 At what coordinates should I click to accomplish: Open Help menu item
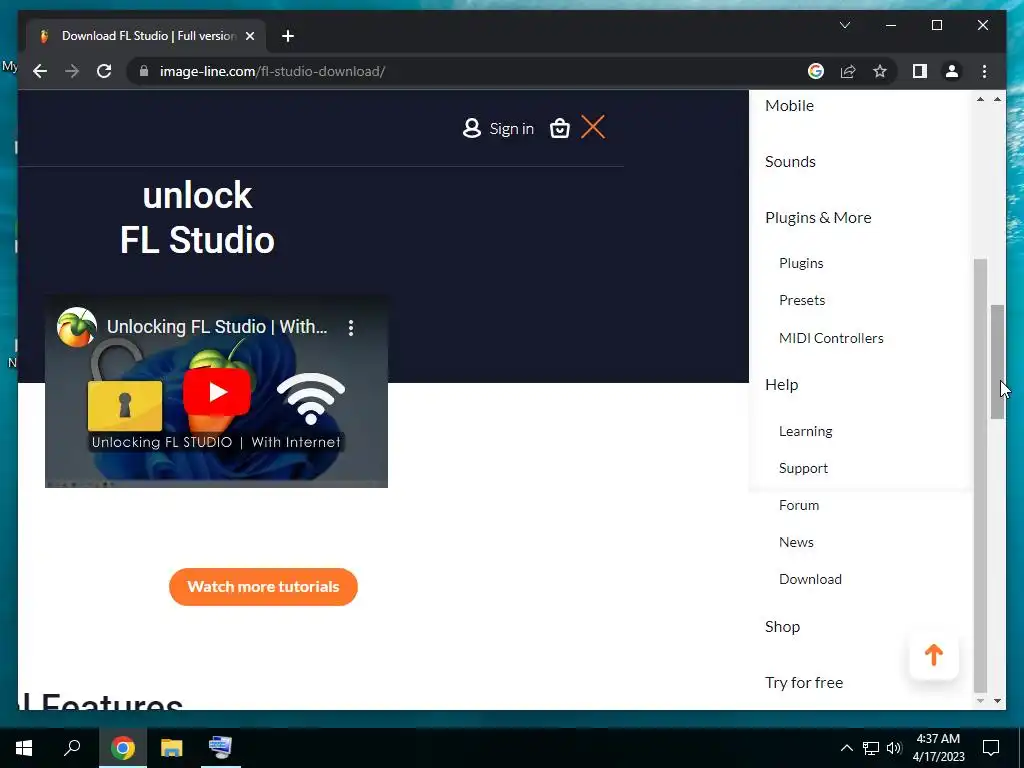pos(782,385)
